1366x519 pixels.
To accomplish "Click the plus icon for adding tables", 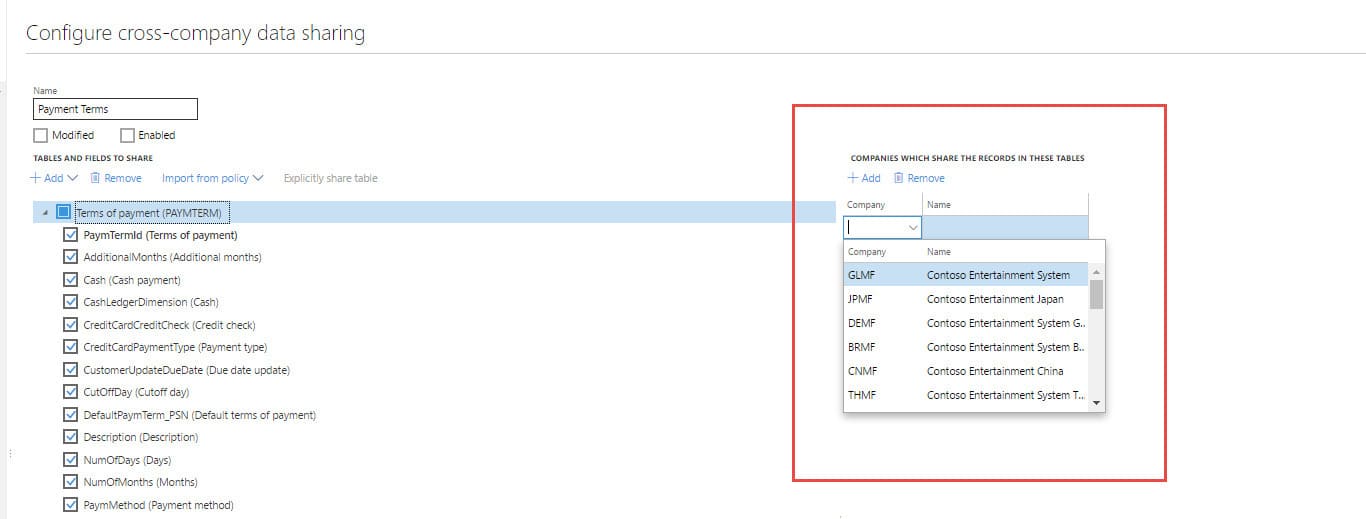I will click(35, 178).
